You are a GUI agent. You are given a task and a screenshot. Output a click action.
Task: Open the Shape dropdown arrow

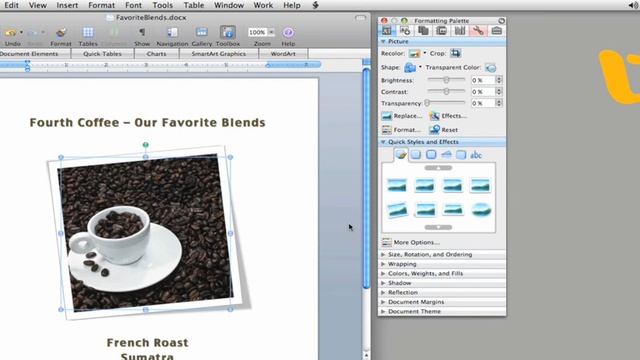click(x=420, y=67)
